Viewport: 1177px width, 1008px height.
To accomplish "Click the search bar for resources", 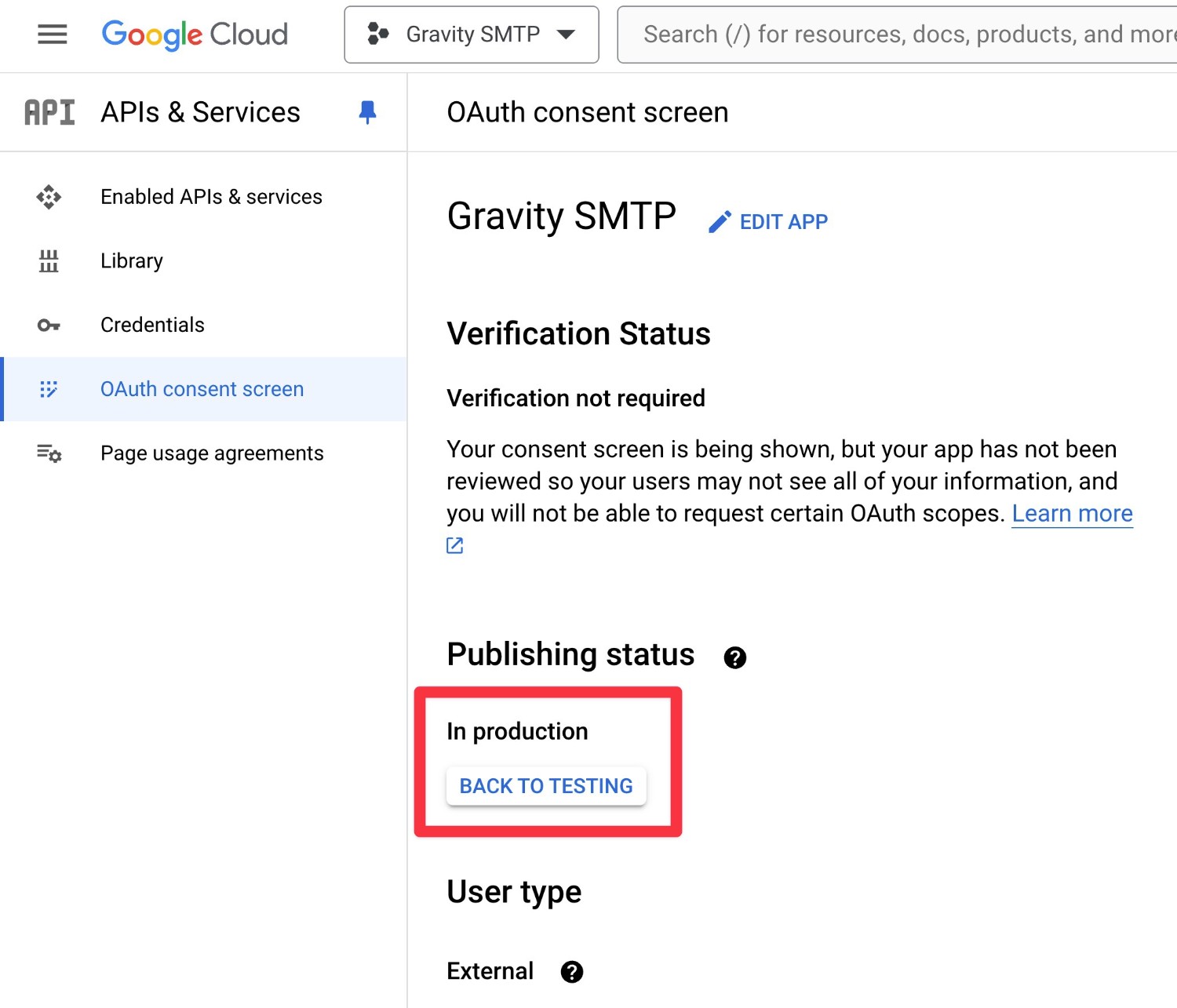I will pyautogui.click(x=897, y=35).
